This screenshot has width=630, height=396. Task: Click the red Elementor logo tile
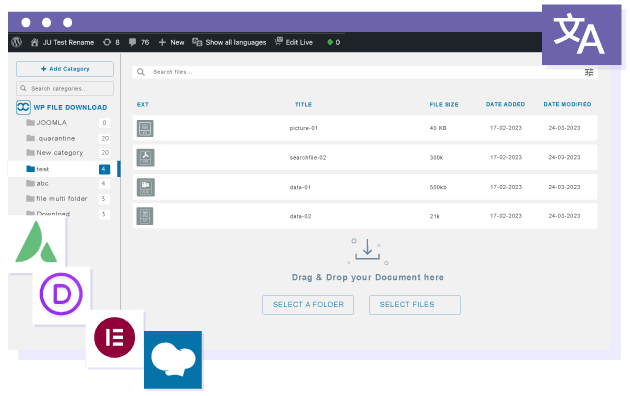click(x=115, y=338)
